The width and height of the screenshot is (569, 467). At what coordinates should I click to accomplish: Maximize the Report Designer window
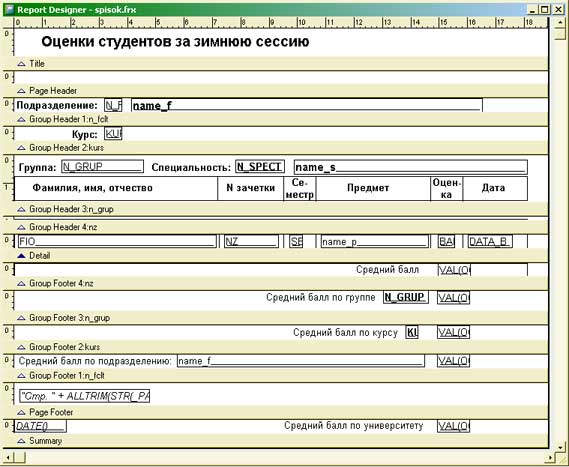click(544, 10)
